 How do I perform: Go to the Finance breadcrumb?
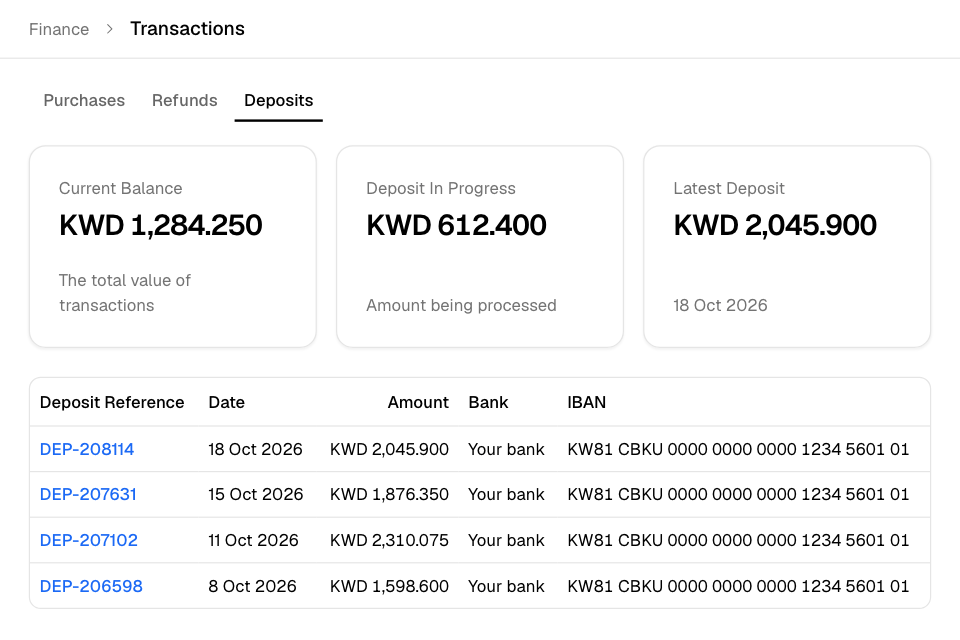point(59,29)
